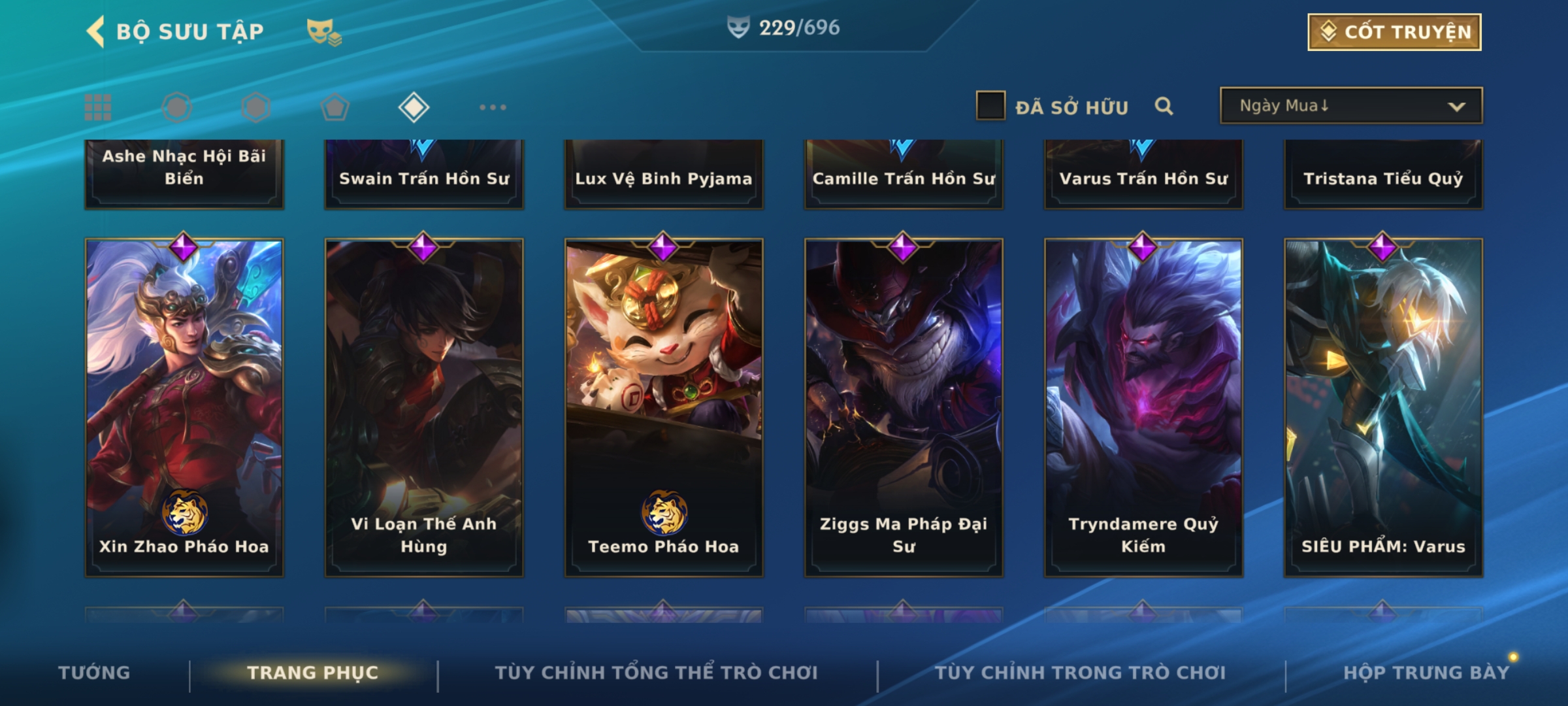Image resolution: width=1568 pixels, height=706 pixels.
Task: Click the magnifying glass search icon
Action: click(1164, 106)
